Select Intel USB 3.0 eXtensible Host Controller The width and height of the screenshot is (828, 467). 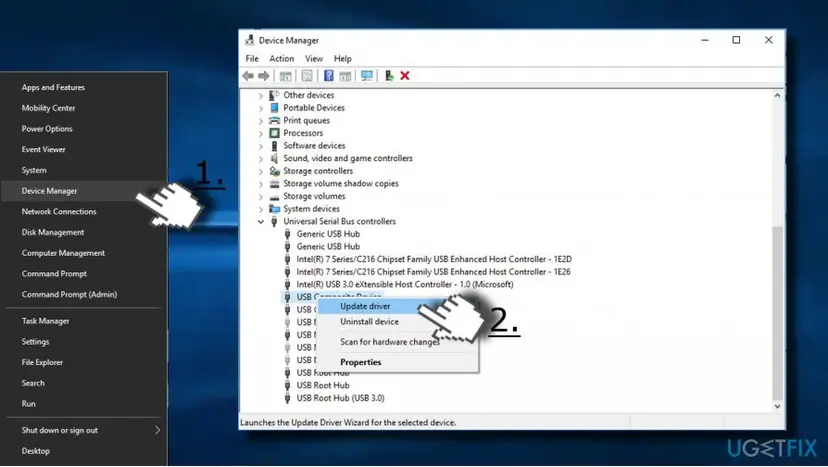(404, 285)
